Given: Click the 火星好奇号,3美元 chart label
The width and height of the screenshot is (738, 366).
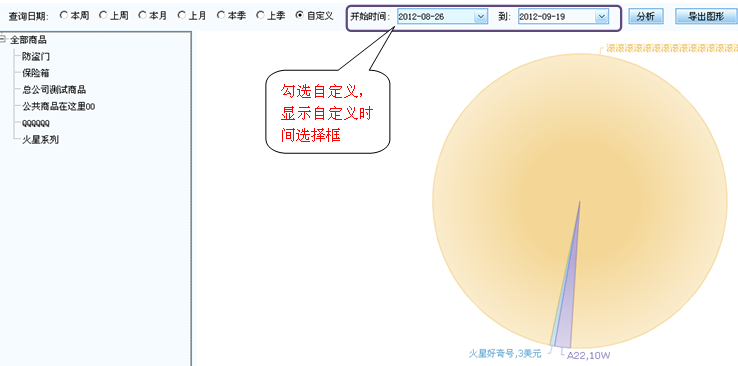Looking at the screenshot, I should (x=505, y=353).
